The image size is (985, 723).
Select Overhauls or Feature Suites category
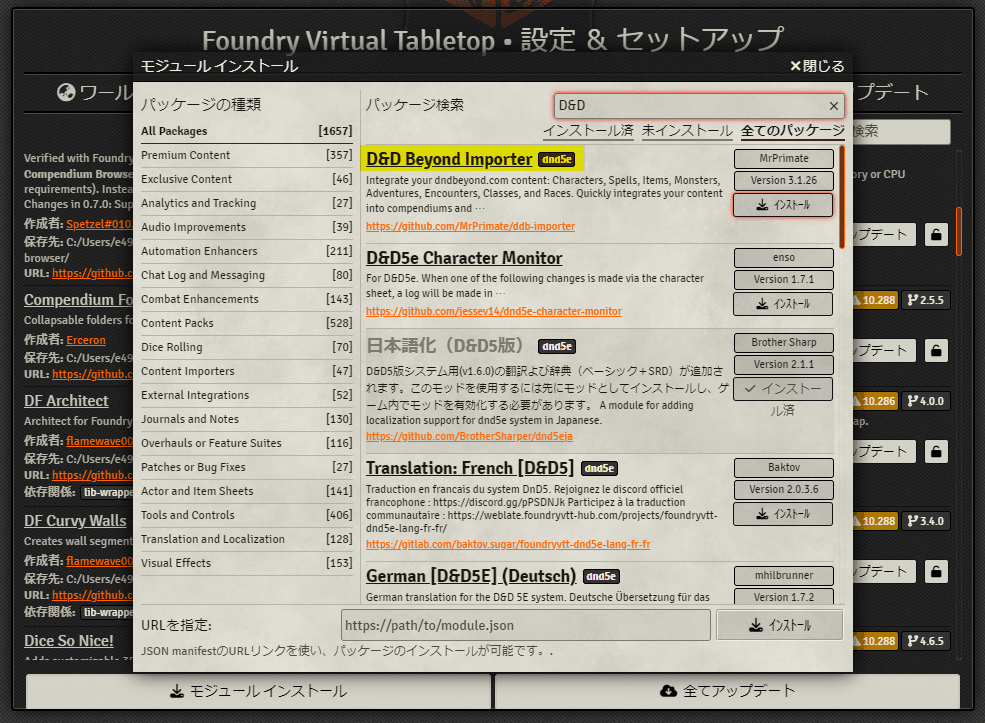[x=246, y=443]
